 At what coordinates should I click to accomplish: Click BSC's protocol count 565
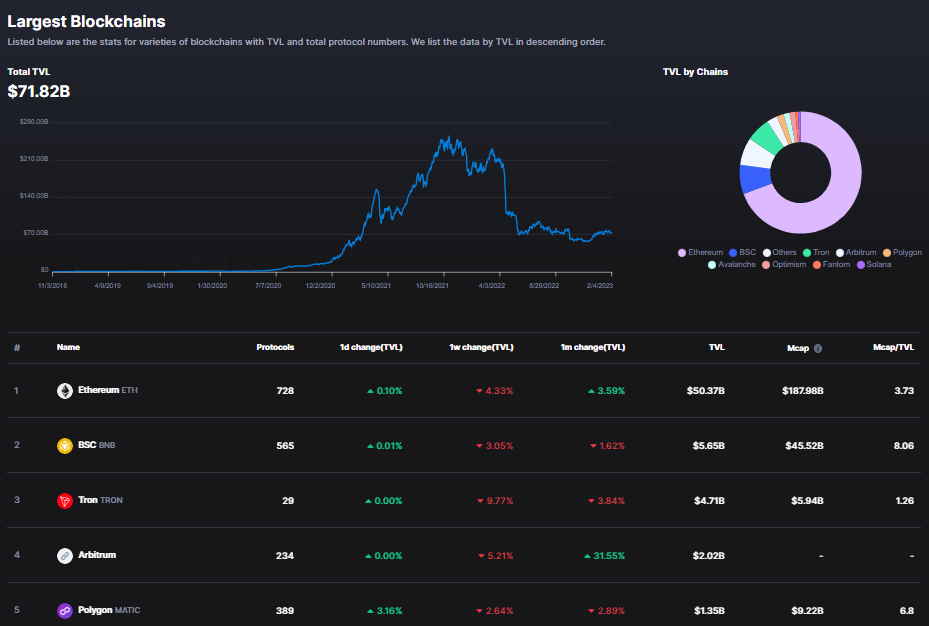(x=285, y=446)
